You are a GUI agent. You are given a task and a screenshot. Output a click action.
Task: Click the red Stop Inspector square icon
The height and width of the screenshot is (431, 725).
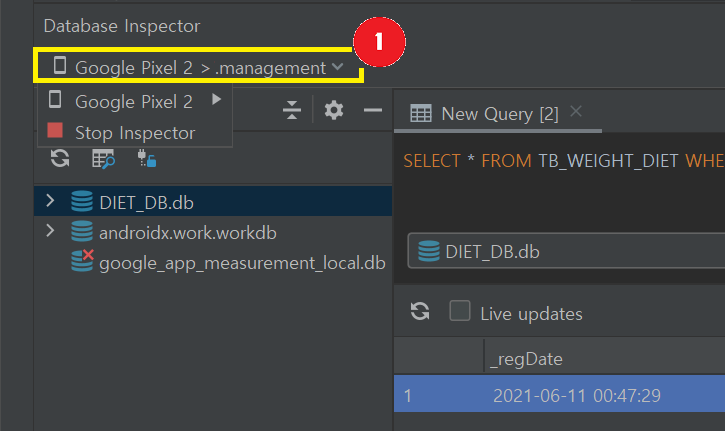[56, 131]
